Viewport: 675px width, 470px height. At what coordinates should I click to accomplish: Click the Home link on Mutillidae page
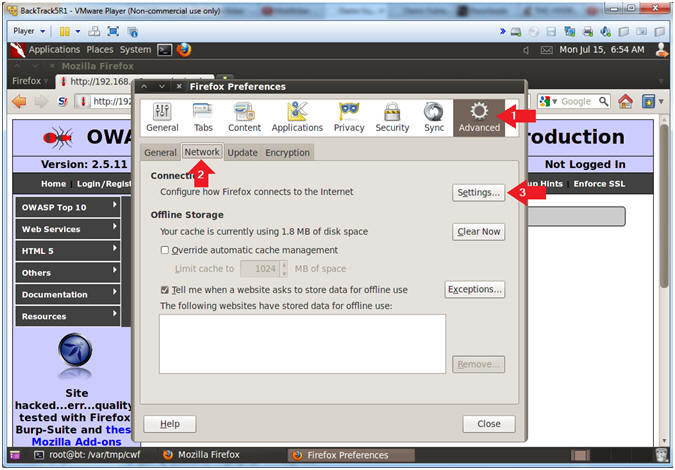53,184
